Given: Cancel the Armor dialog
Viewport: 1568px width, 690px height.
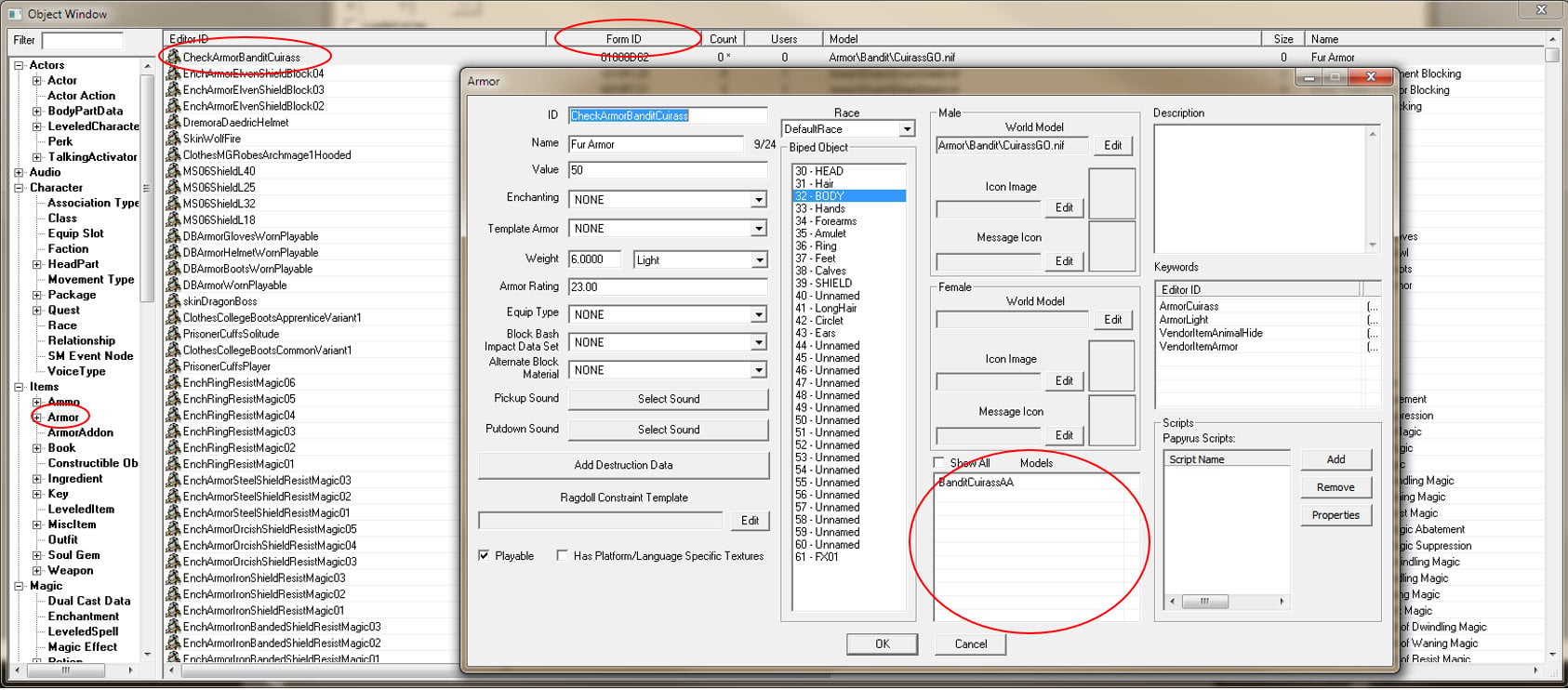Looking at the screenshot, I should pyautogui.click(x=971, y=644).
